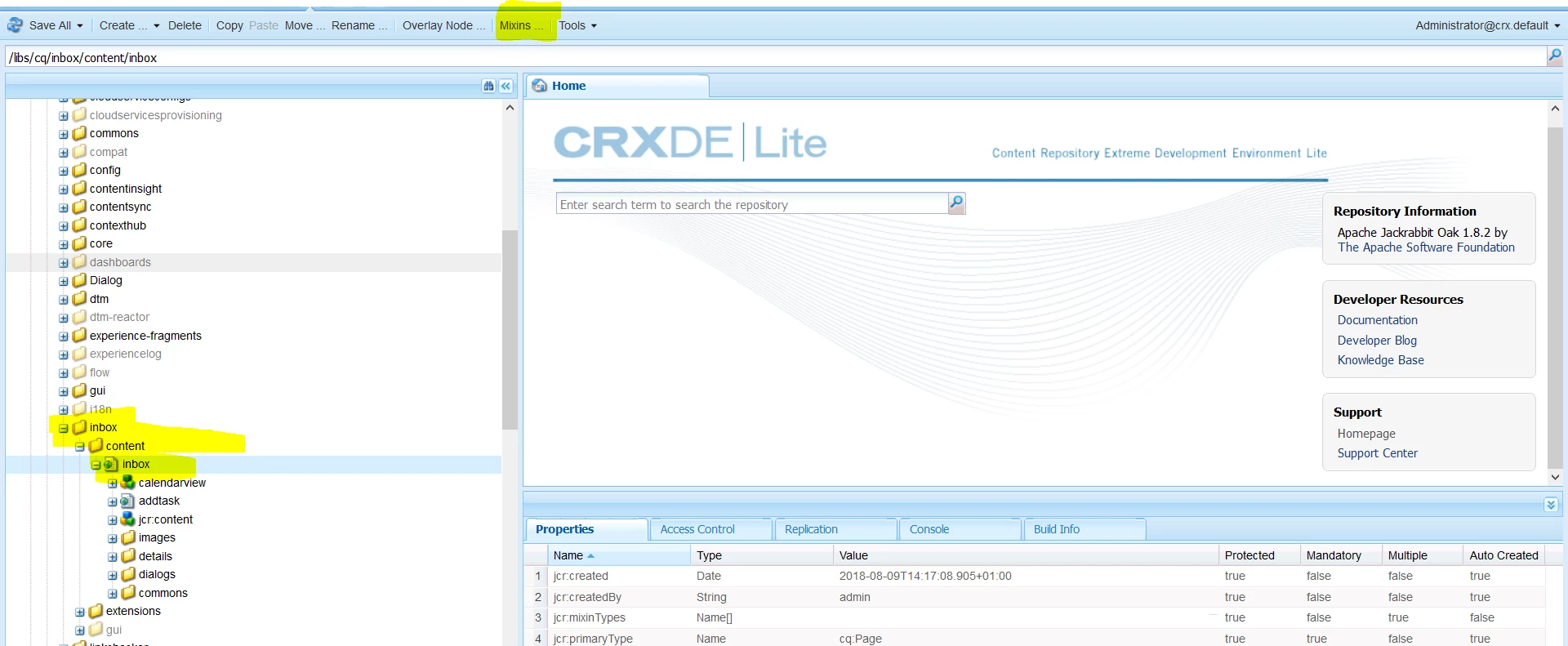
Task: Click the Type column header
Action: tap(762, 555)
